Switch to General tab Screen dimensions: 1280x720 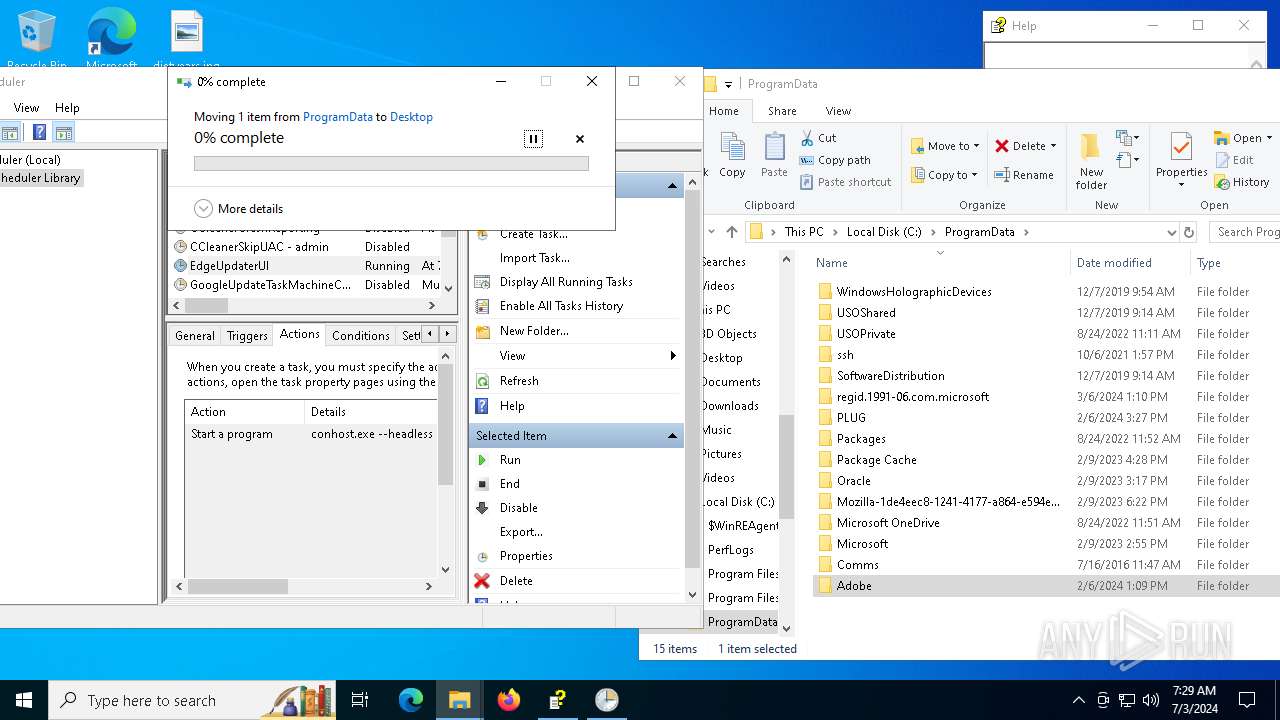click(x=195, y=336)
